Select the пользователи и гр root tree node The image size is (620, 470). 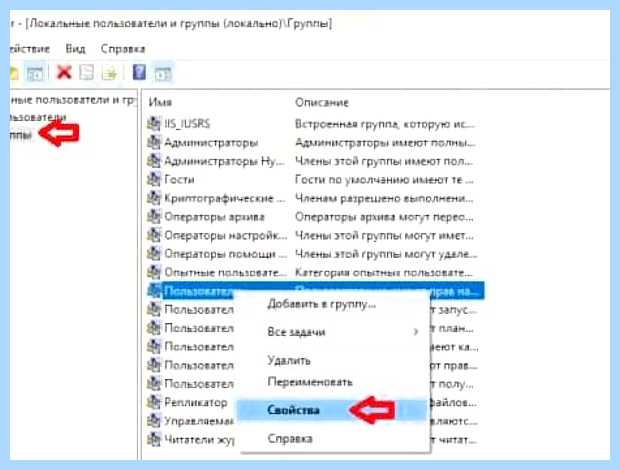pyautogui.click(x=72, y=100)
